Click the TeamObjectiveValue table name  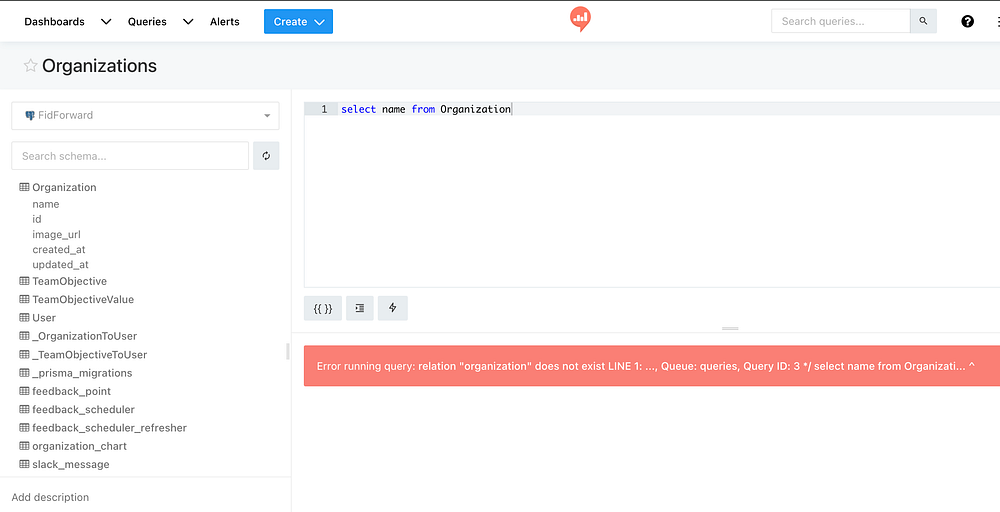[x=83, y=299]
